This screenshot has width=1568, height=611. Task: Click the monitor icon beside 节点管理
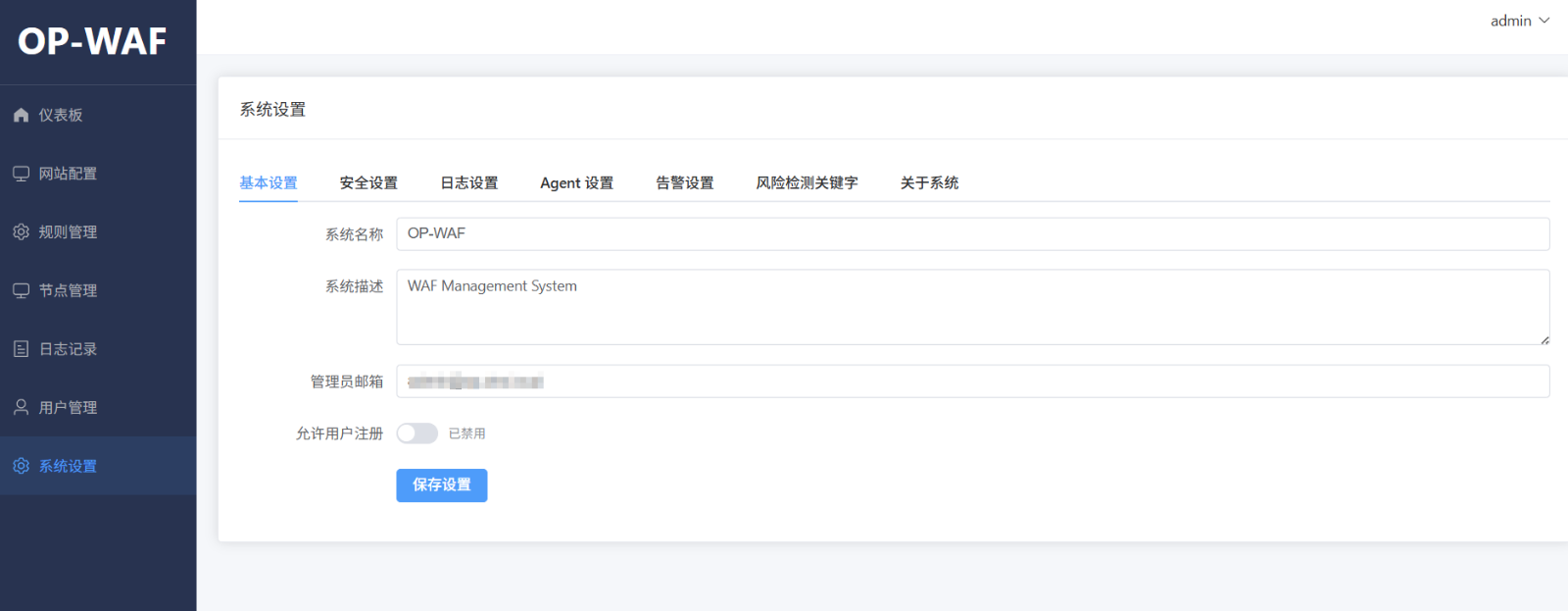pos(21,290)
